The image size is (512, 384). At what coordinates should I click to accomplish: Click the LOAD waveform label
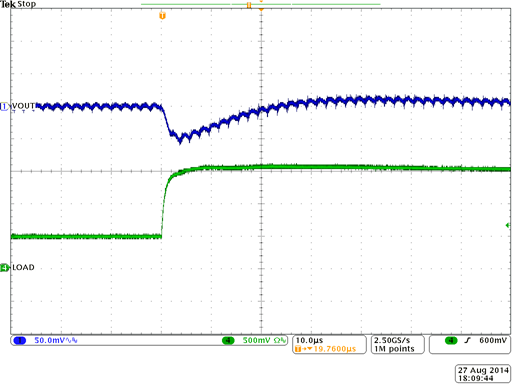coord(23,267)
